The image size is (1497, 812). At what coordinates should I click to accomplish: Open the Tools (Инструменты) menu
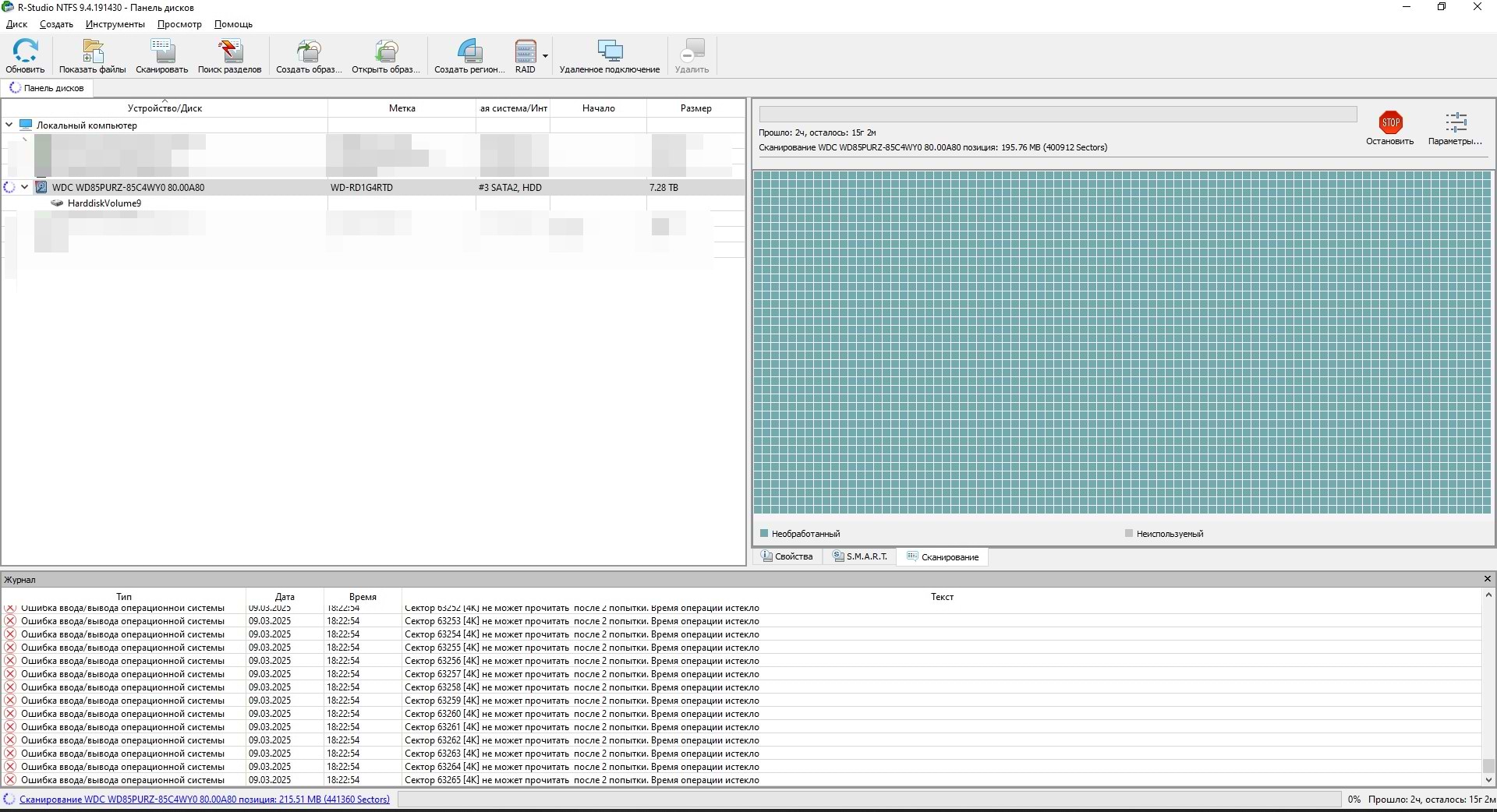[115, 24]
